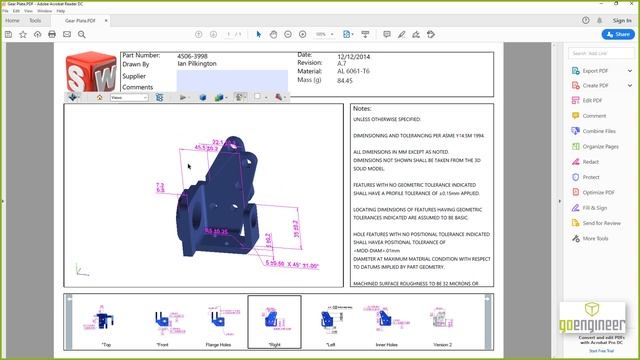Open the 3D background color dropdown

(266, 98)
